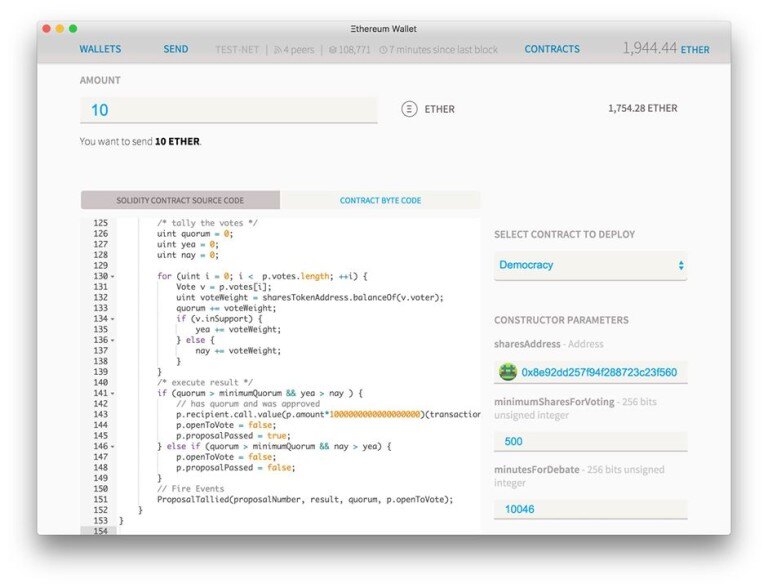Click the sharesAddress identicon avatar
768x588 pixels.
[508, 373]
